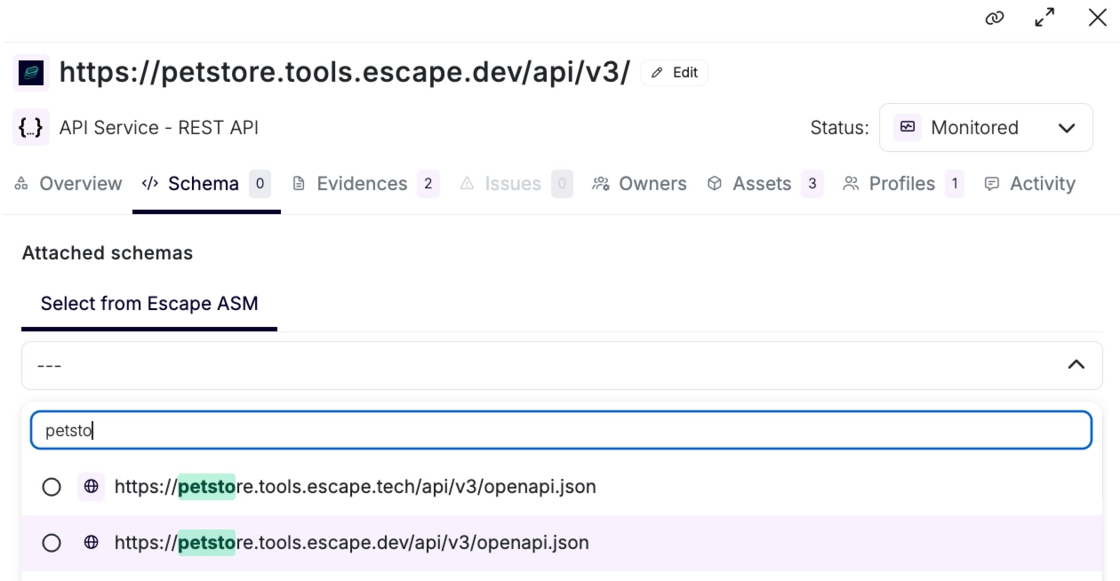
Task: Click the document icon on Evidences tab
Action: coord(299,184)
